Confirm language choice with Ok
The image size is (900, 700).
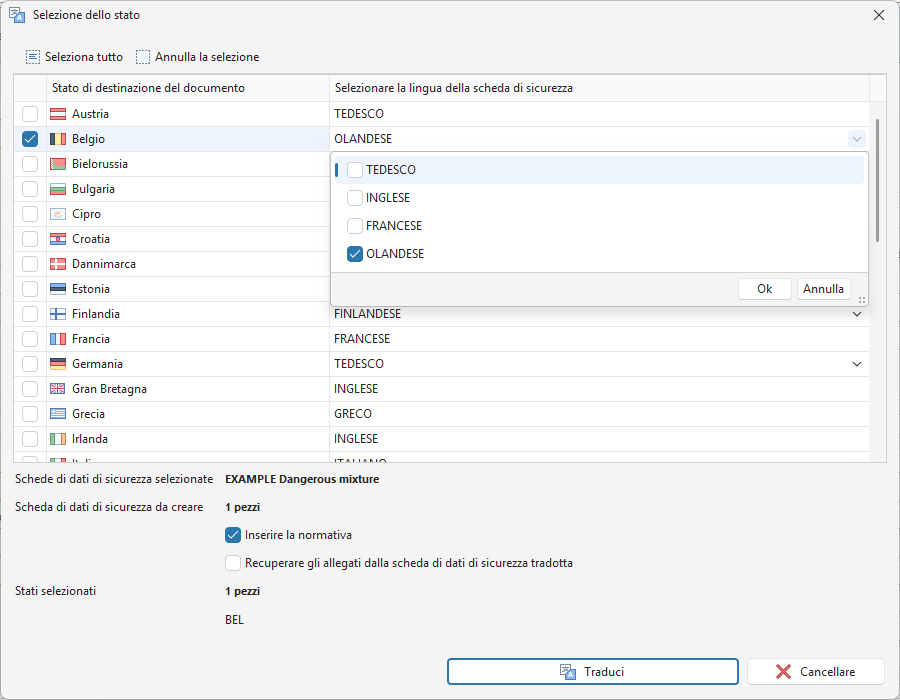point(765,289)
